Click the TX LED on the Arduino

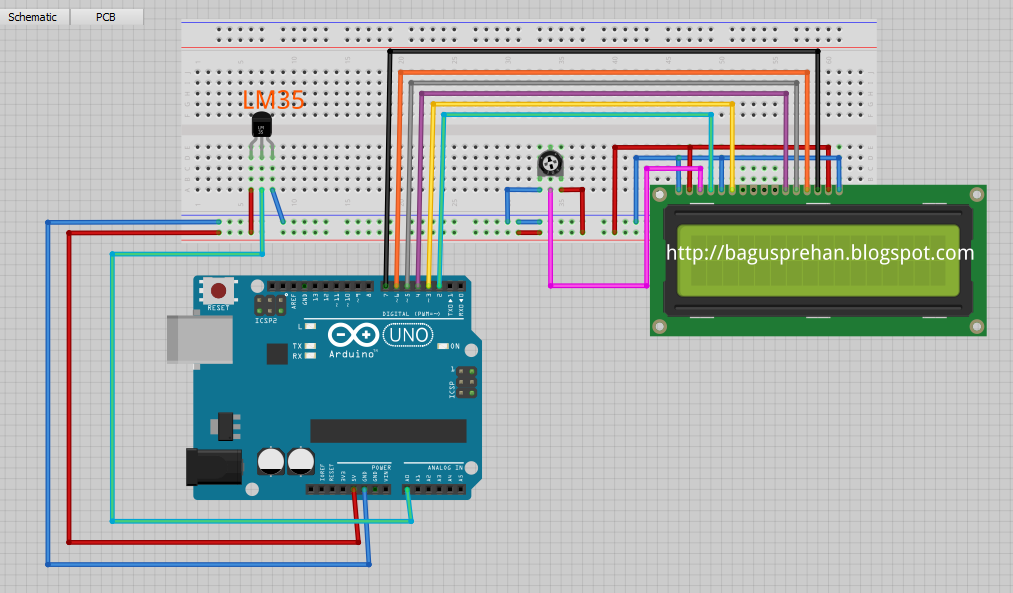310,346
